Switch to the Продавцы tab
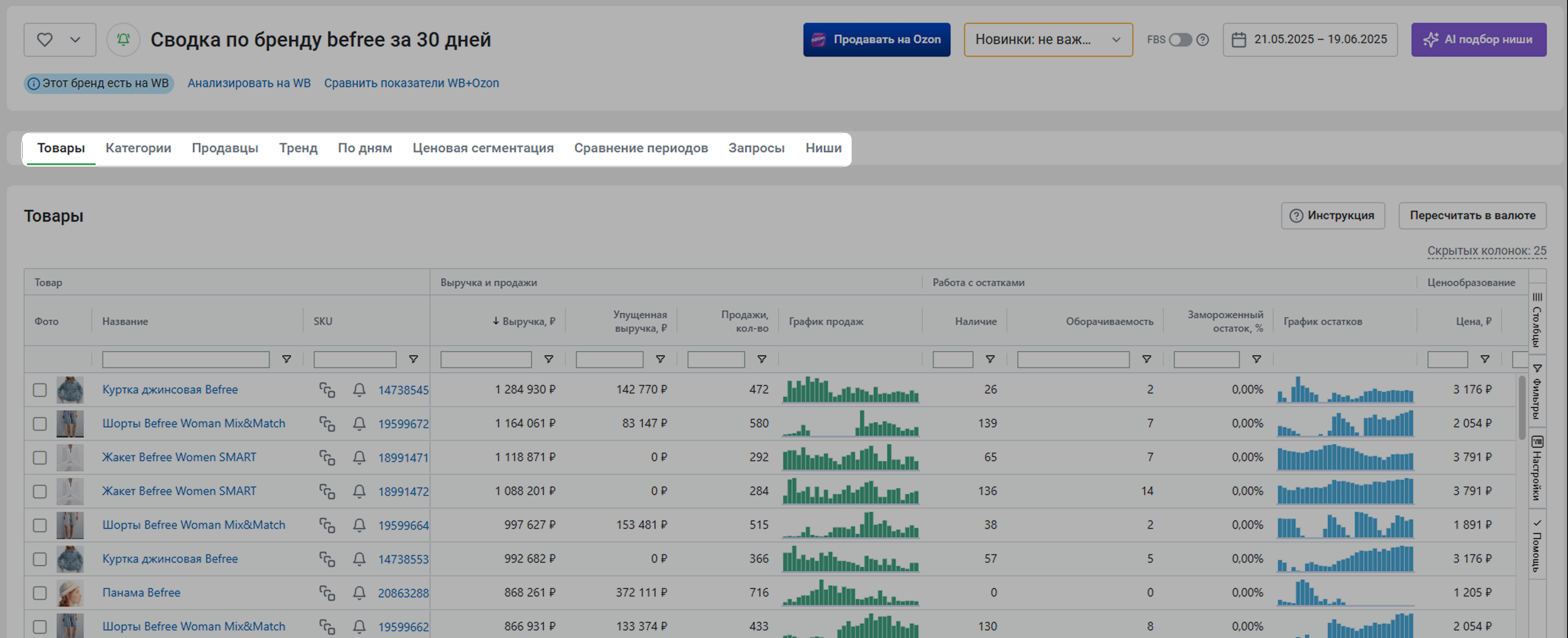Screen dimensions: 1568x638 (225, 148)
